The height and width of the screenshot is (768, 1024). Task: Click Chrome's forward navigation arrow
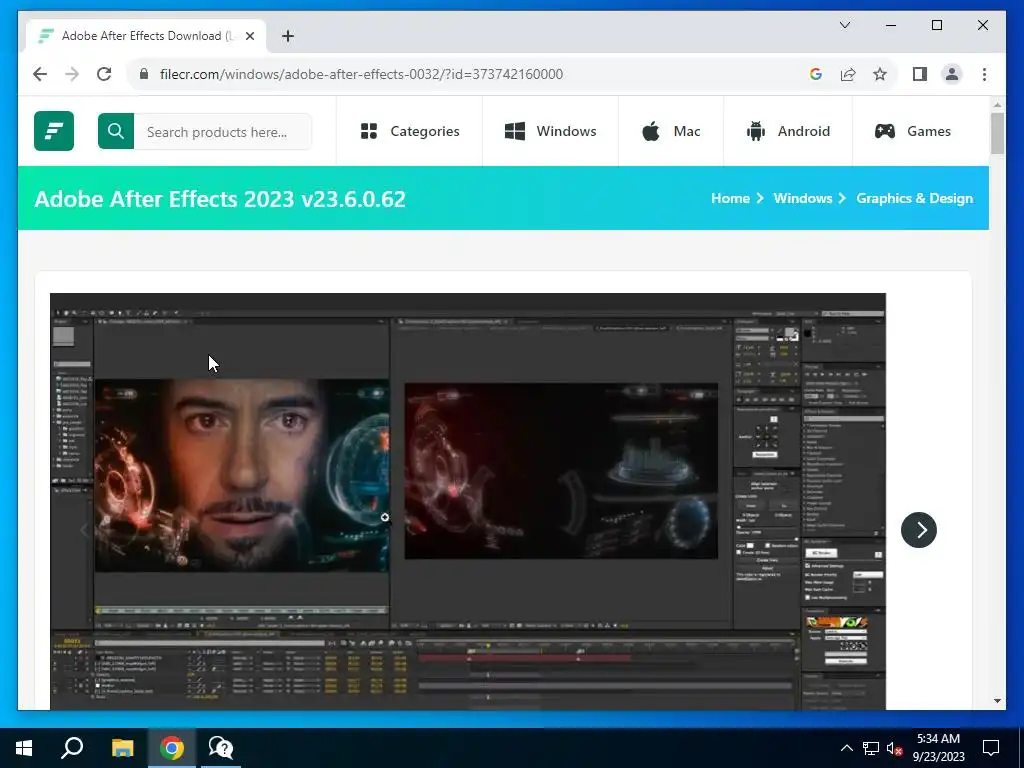(72, 74)
